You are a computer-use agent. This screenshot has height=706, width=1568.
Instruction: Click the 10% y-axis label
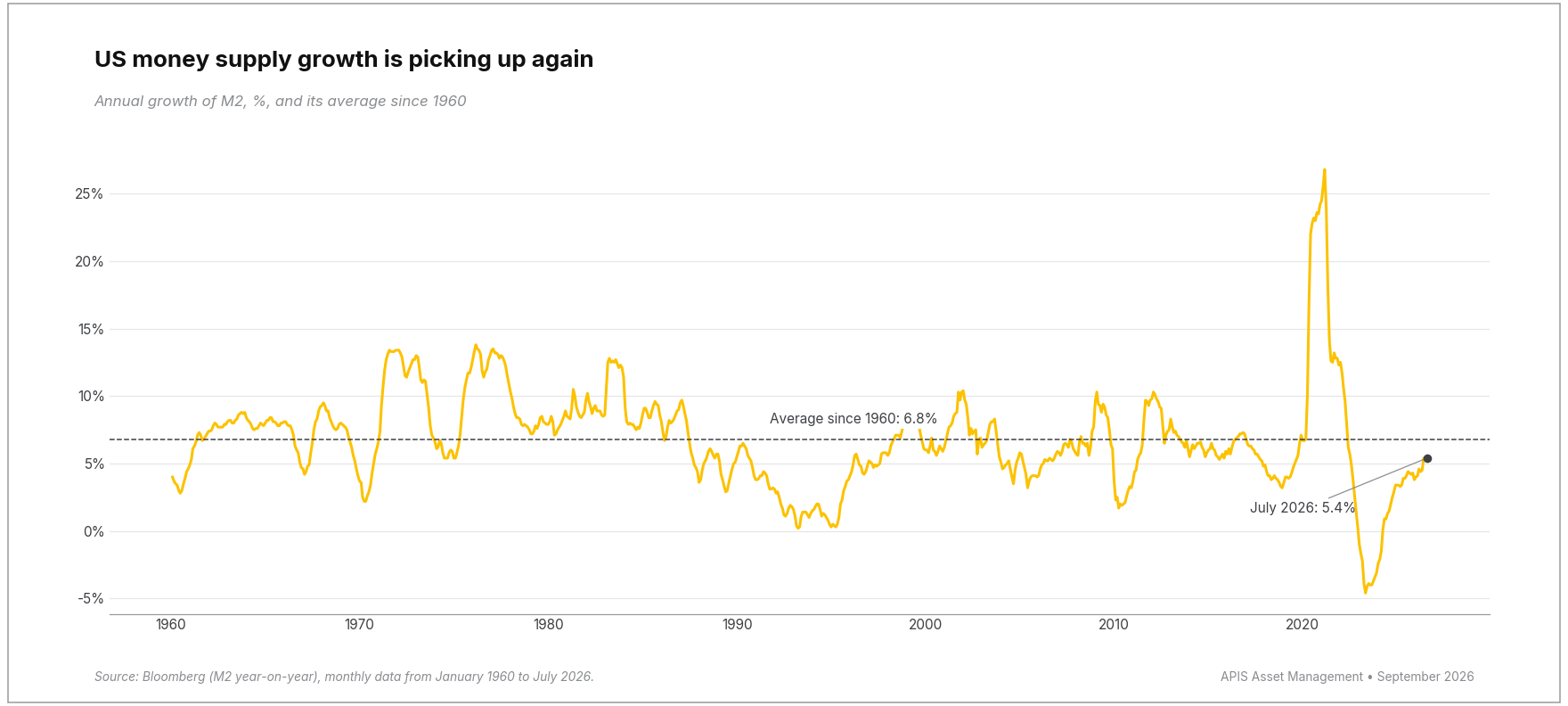click(x=90, y=396)
